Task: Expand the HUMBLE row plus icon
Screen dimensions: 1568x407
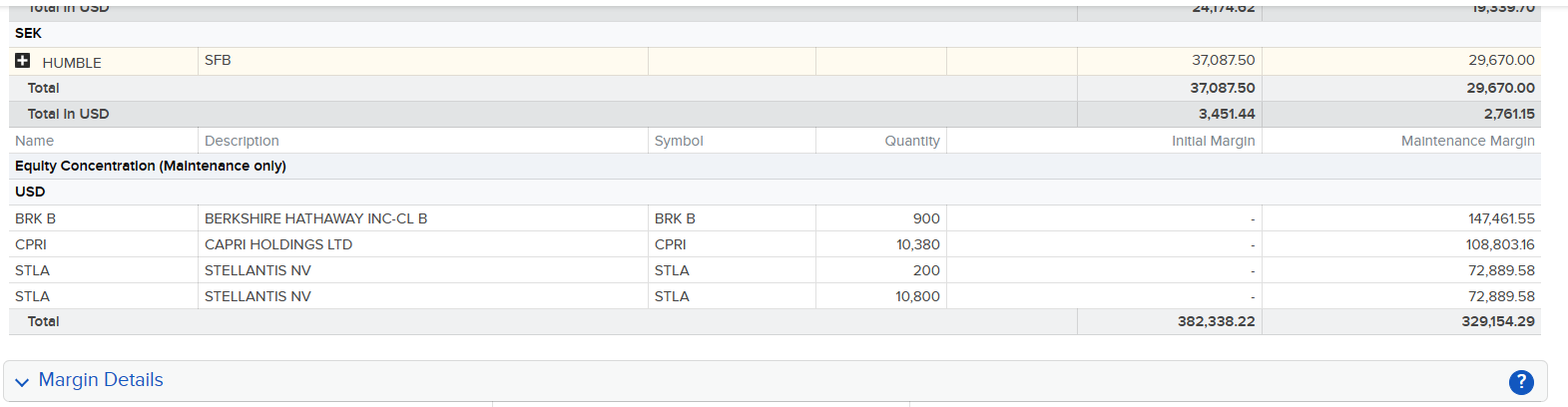Action: tap(22, 61)
